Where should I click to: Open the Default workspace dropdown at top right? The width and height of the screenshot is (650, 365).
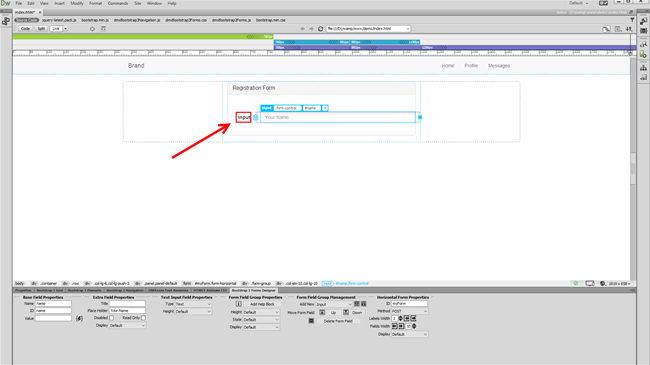(579, 3)
